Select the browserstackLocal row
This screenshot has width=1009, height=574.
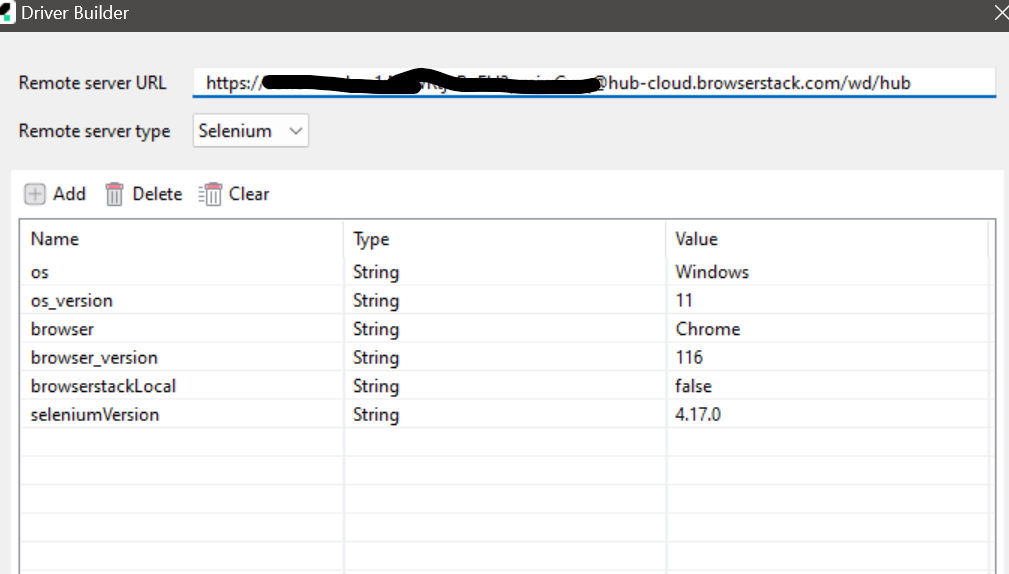pyautogui.click(x=103, y=386)
